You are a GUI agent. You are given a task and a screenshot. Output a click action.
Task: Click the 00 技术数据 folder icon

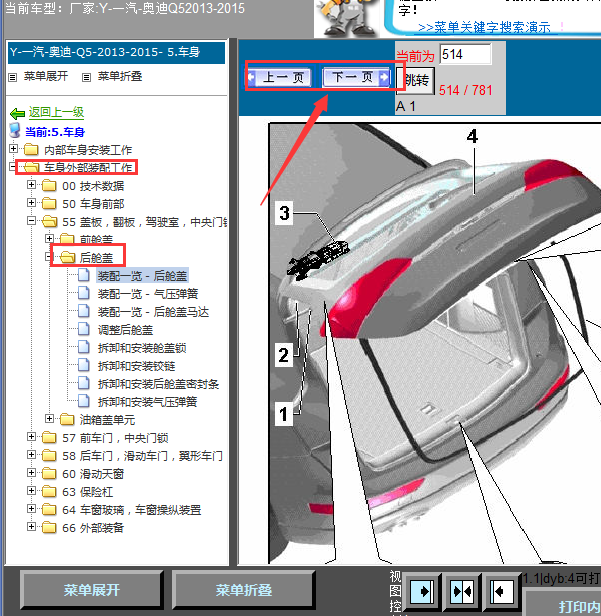[49, 185]
